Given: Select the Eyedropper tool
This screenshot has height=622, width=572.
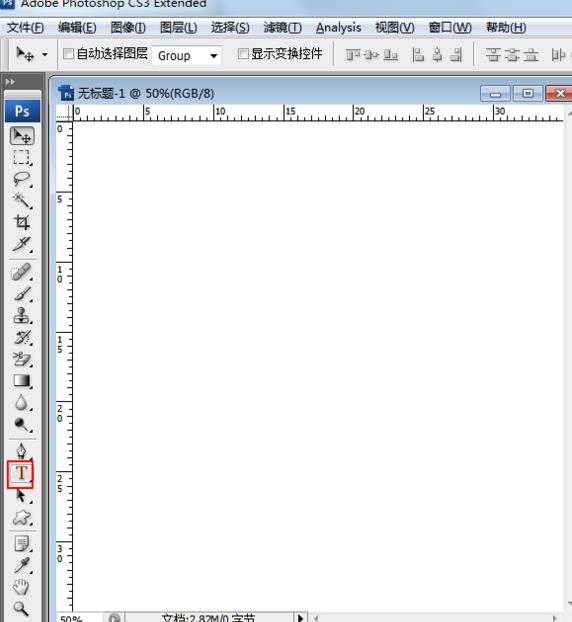Looking at the screenshot, I should coord(22,565).
